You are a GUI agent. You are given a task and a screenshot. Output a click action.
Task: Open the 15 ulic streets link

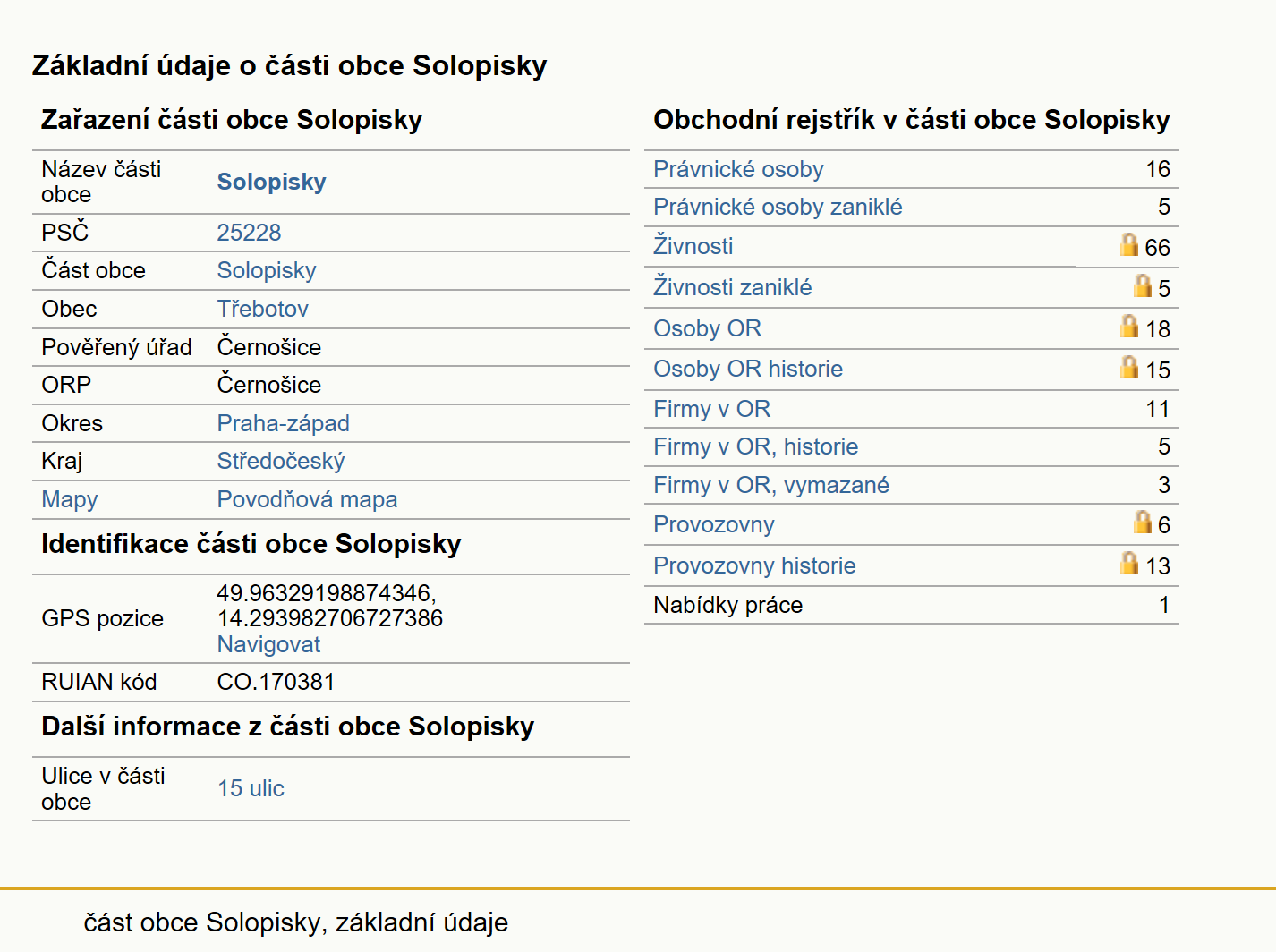click(251, 788)
